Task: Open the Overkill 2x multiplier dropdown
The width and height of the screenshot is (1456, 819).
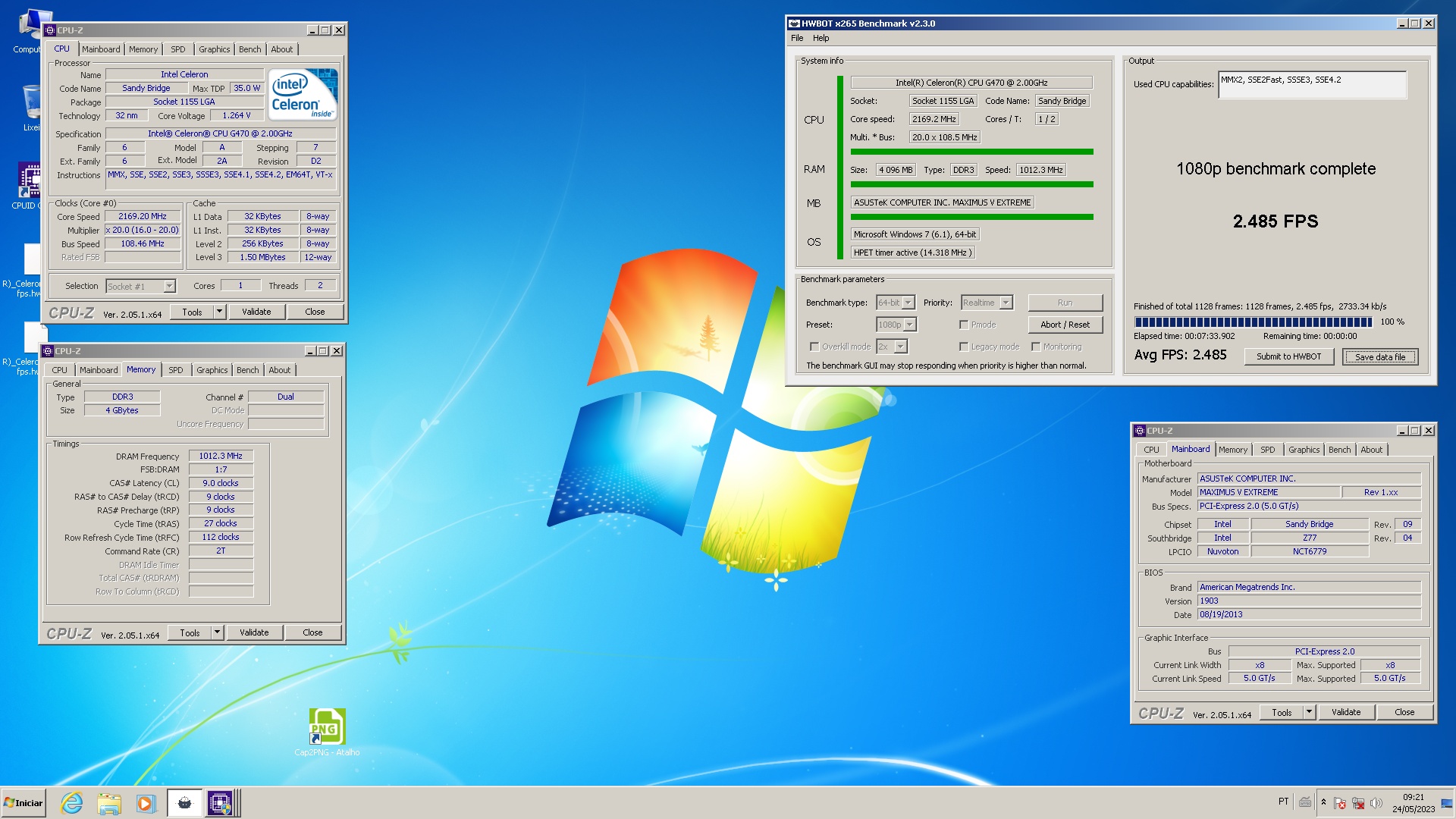Action: point(892,347)
